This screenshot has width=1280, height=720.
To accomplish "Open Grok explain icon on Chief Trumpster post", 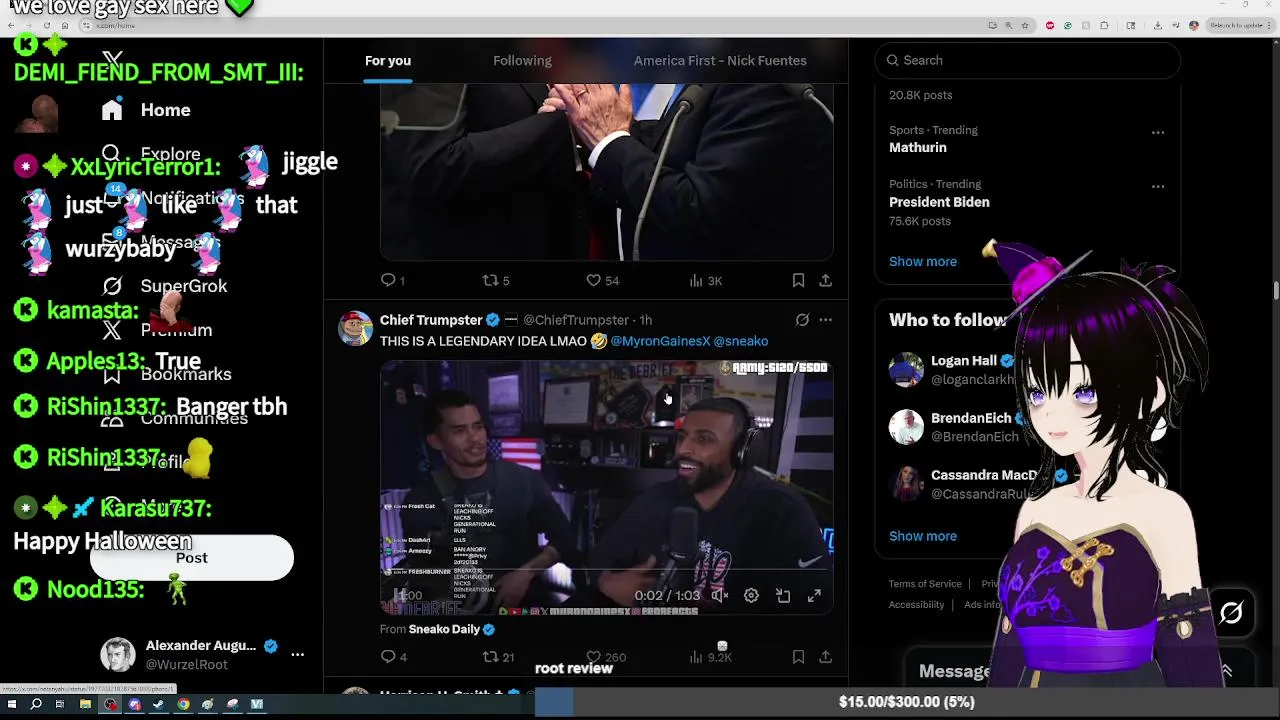I will pos(802,320).
